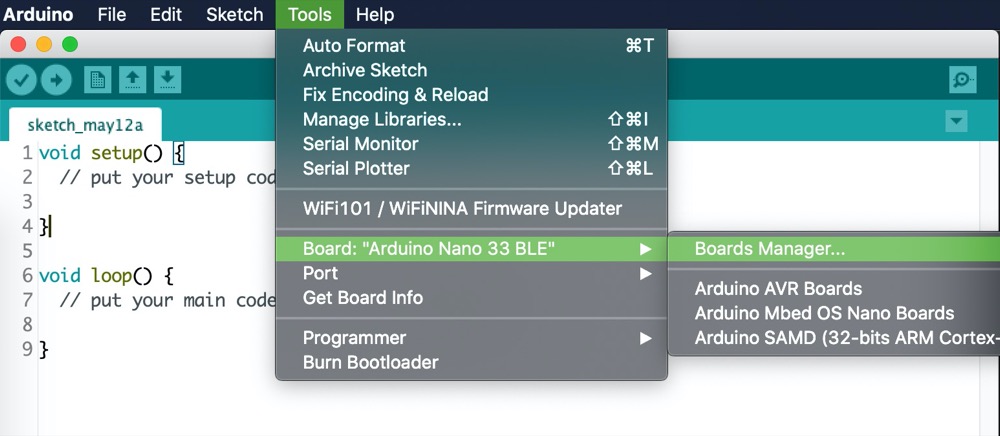1000x436 pixels.
Task: Click the red close window button
Action: 18,44
